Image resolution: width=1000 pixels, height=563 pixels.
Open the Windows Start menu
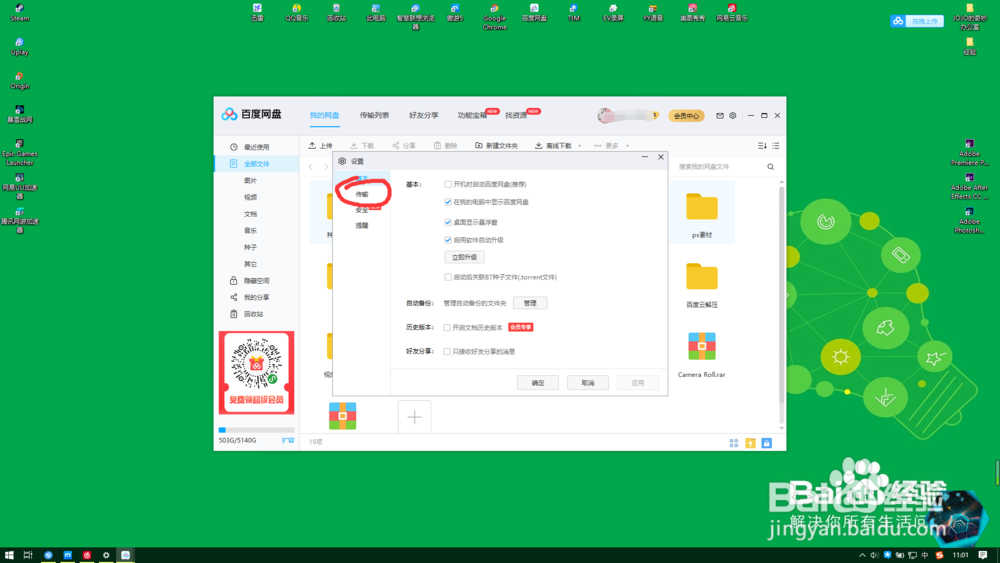coord(9,555)
